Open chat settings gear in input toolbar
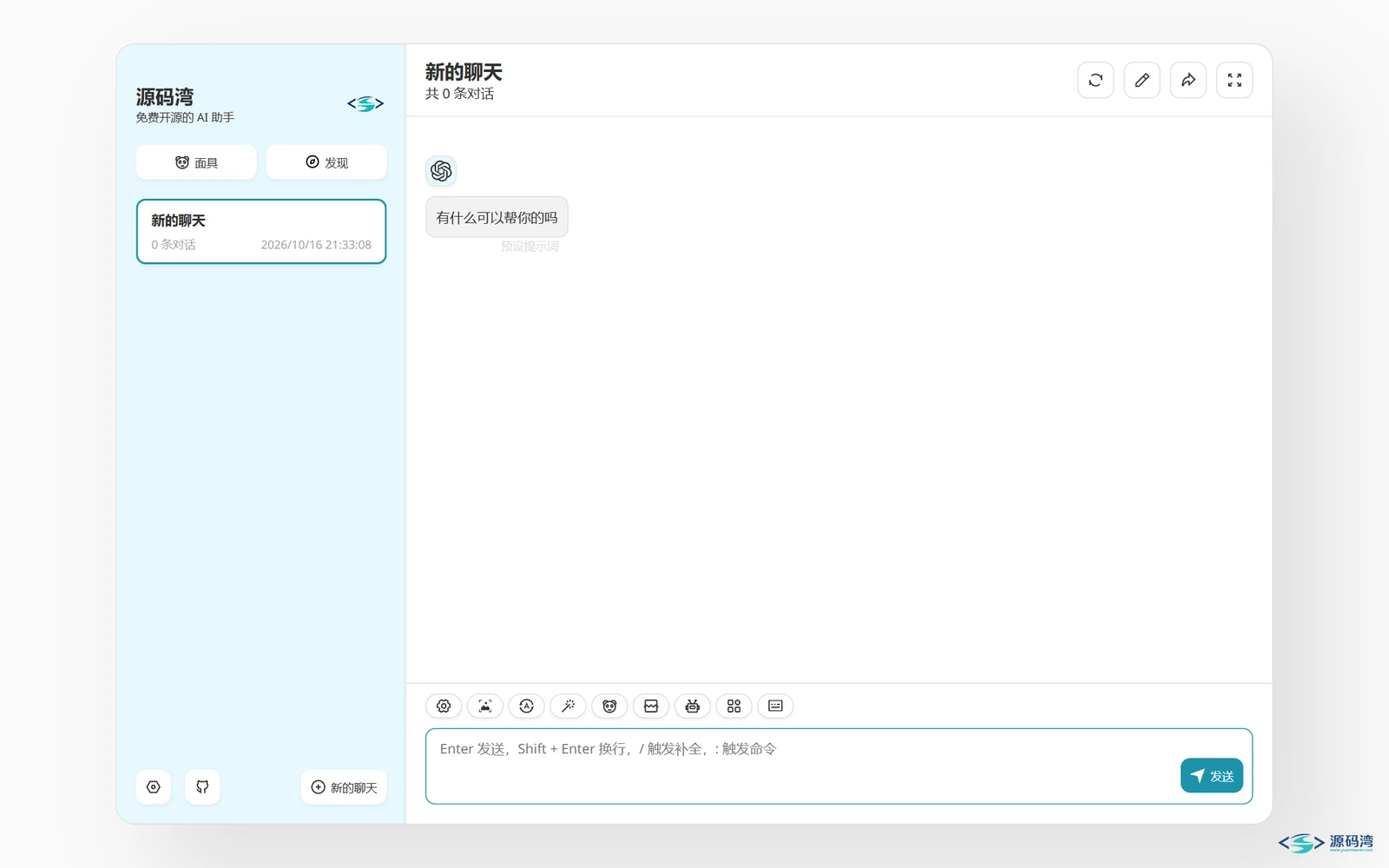The height and width of the screenshot is (868, 1389). tap(444, 706)
